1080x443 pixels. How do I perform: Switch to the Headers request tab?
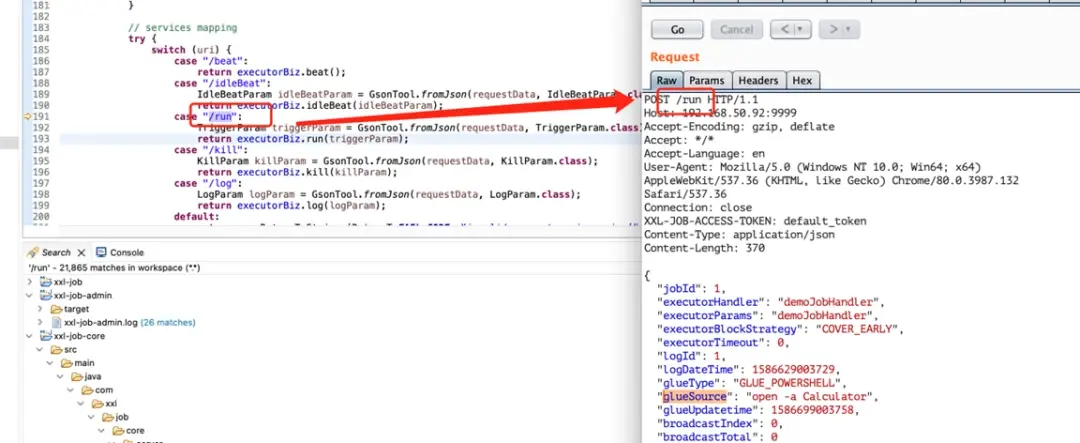[758, 81]
